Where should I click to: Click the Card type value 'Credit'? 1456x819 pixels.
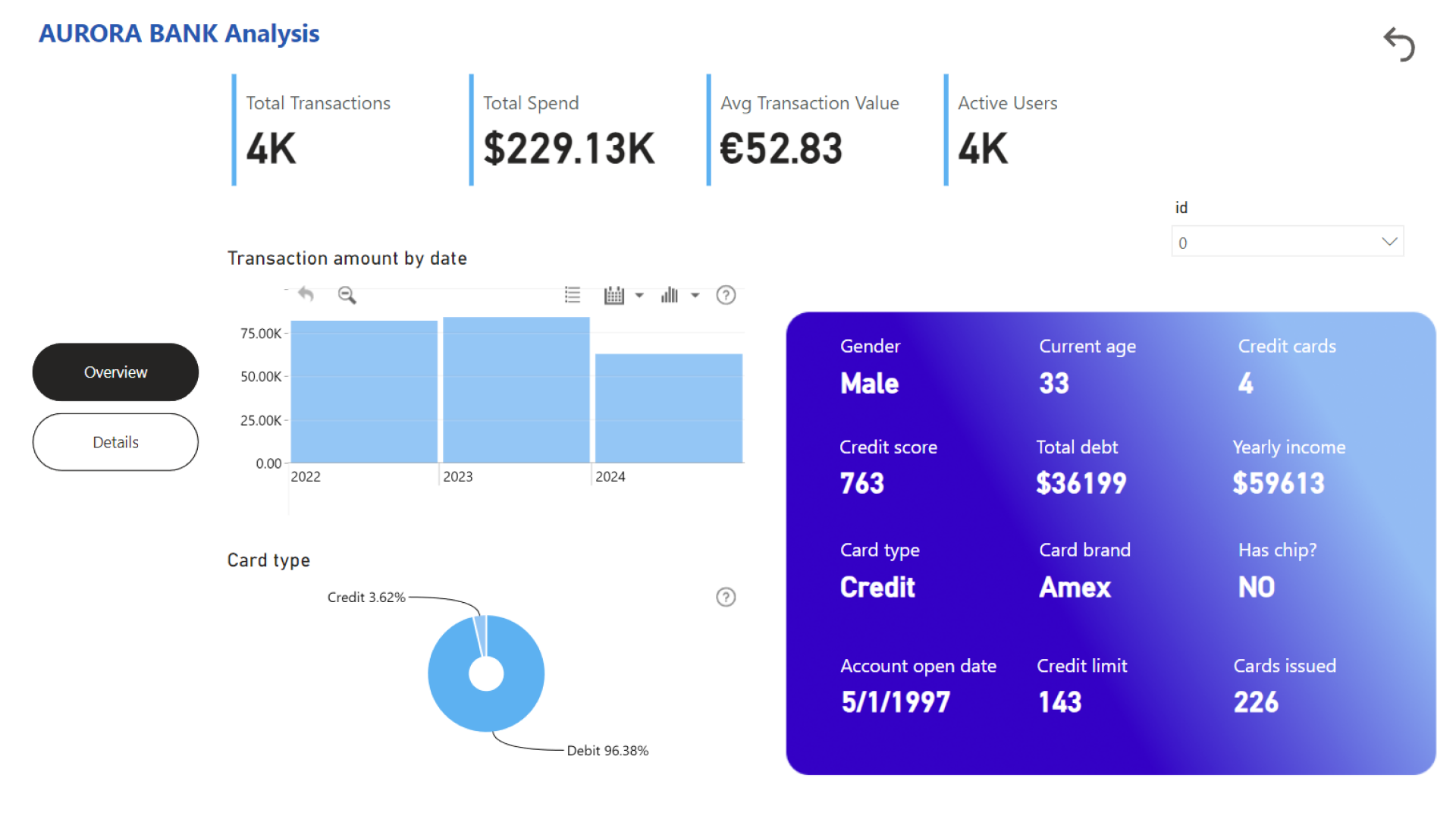(878, 588)
